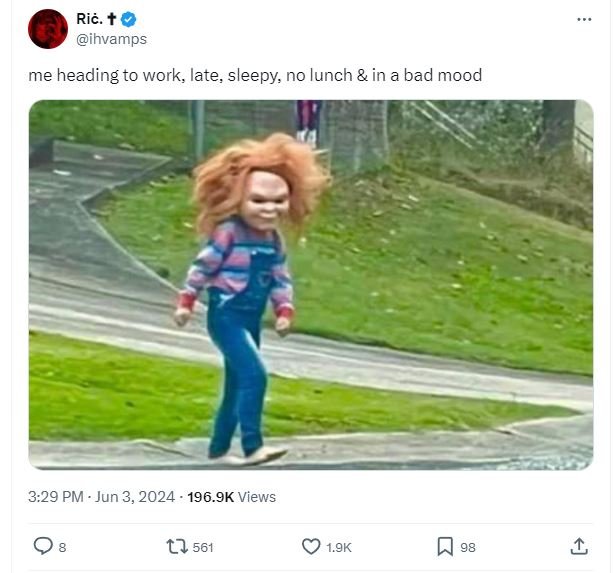615x573 pixels.
Task: Open the @ihvamps handle link
Action: pos(111,39)
